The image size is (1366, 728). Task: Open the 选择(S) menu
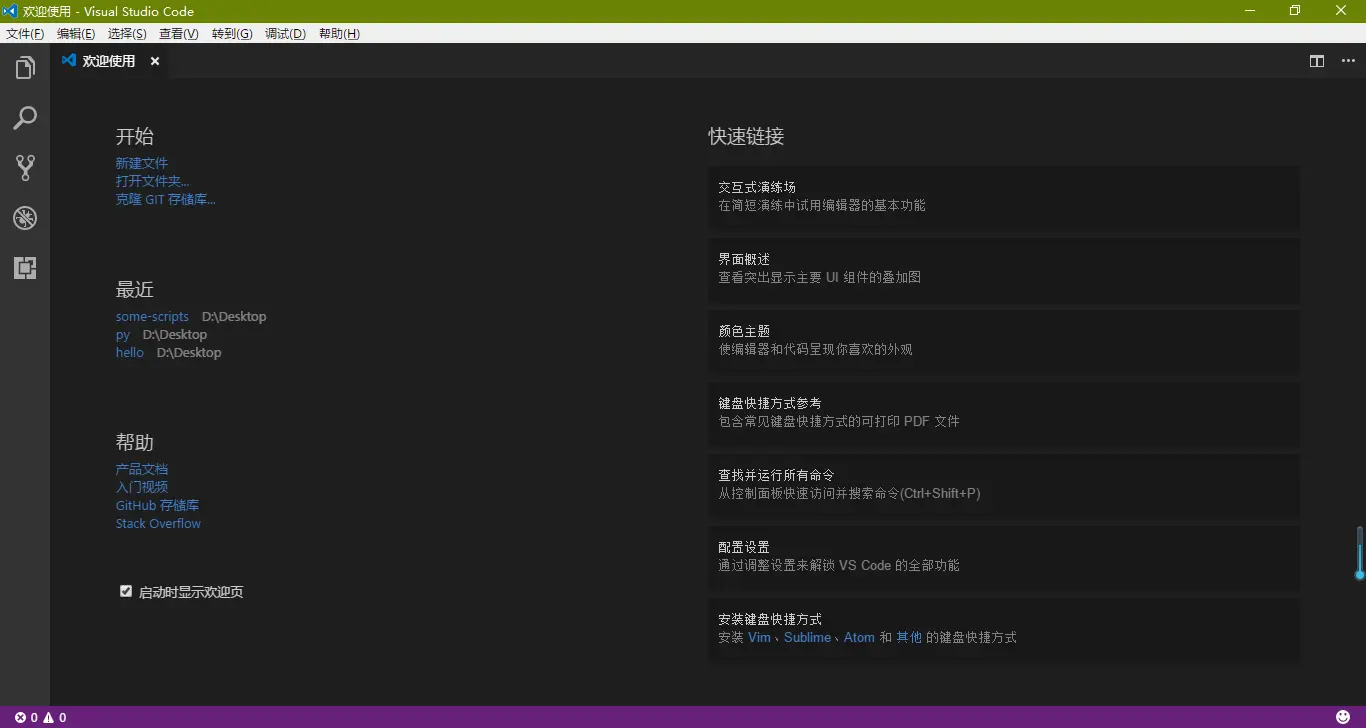click(127, 33)
